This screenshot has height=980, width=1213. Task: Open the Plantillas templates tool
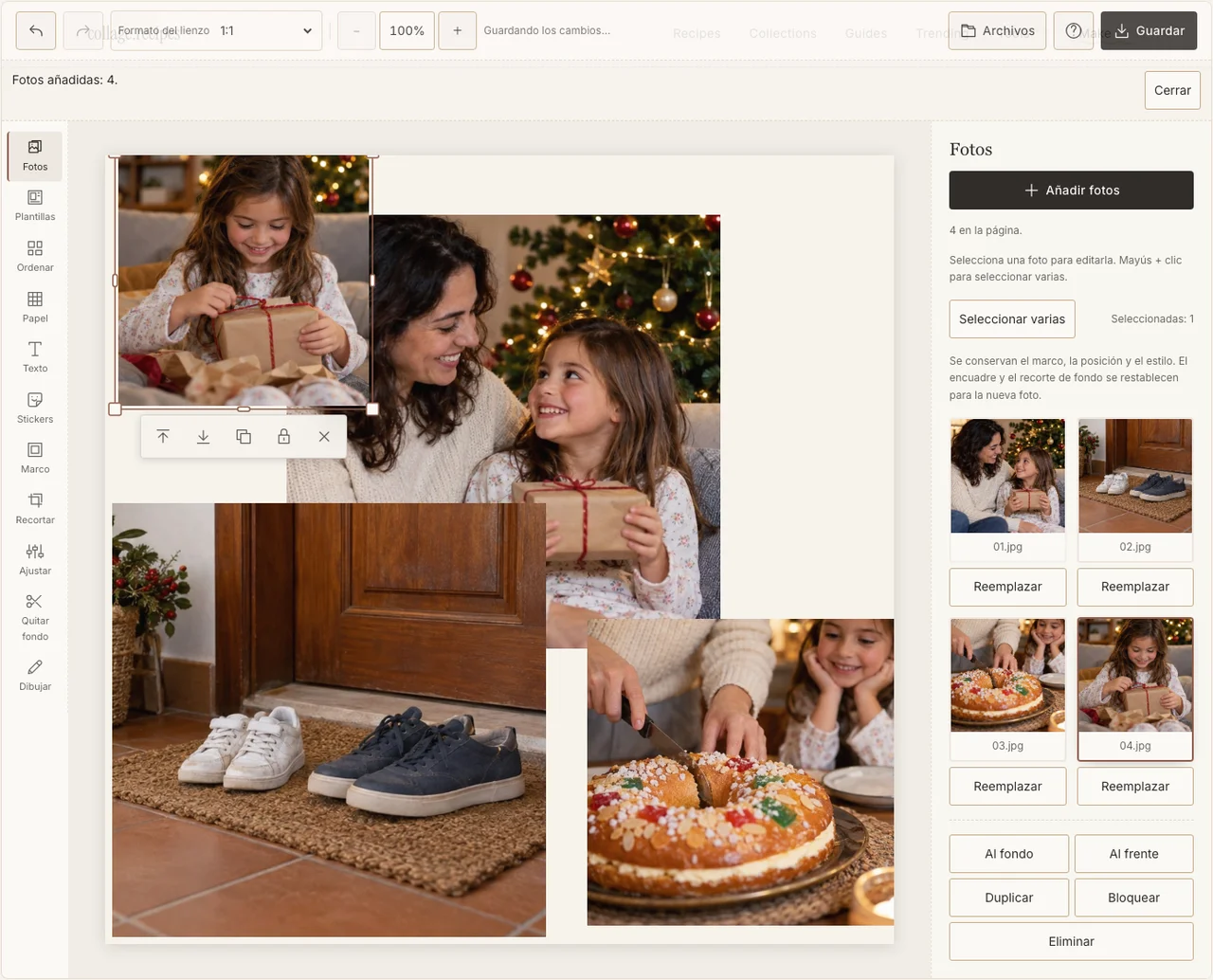(x=35, y=207)
